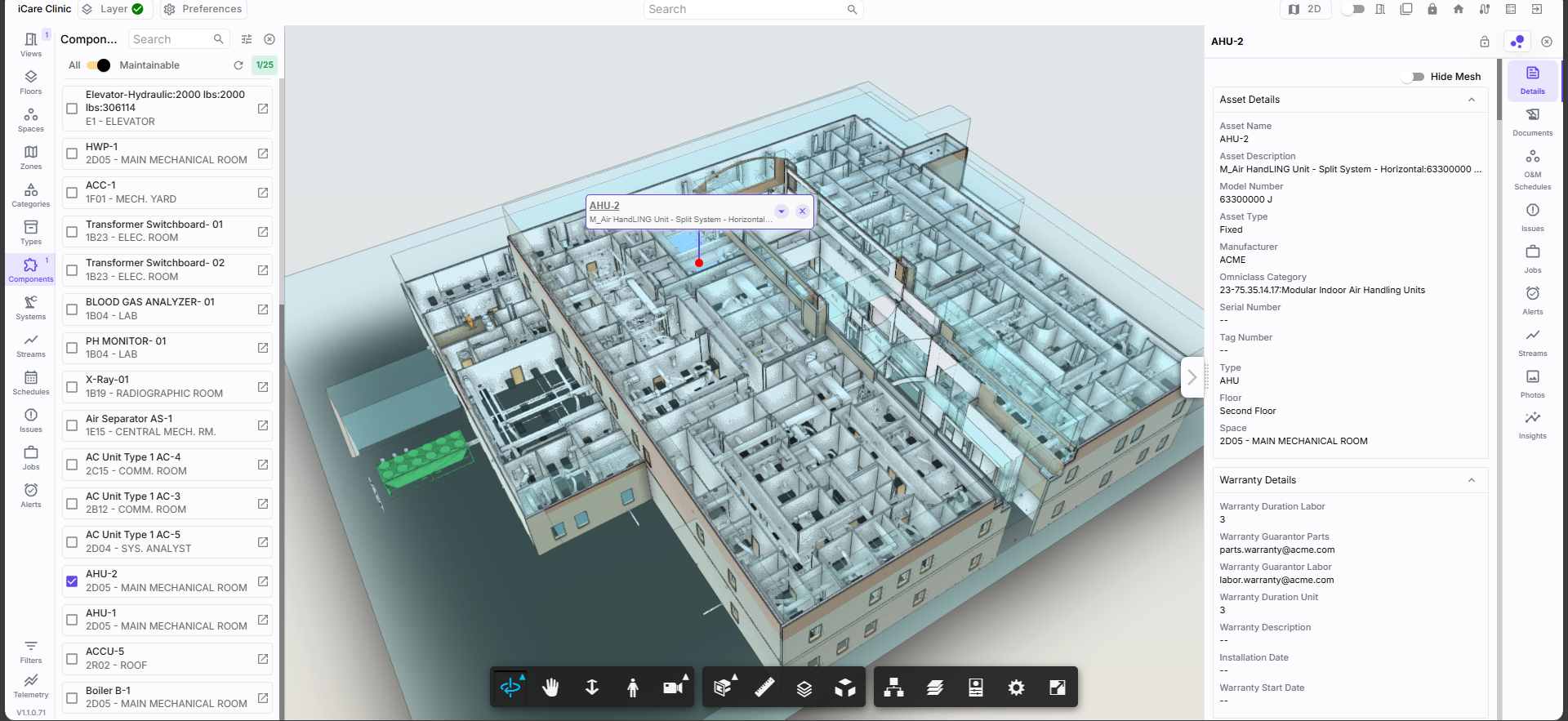Open the Camera interactions tool
The height and width of the screenshot is (721, 1568).
point(674,688)
